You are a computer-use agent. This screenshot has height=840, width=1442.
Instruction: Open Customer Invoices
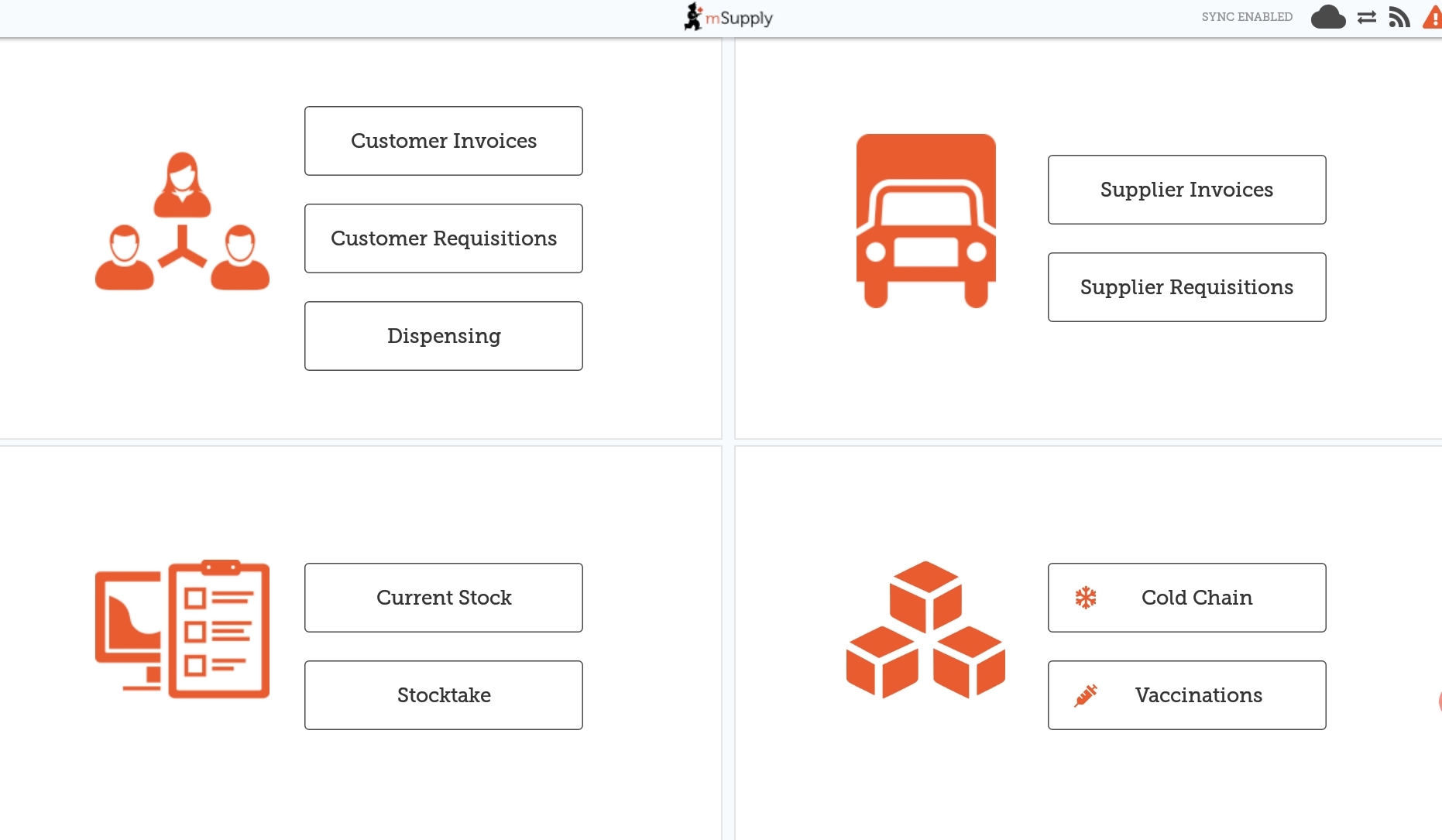(444, 141)
